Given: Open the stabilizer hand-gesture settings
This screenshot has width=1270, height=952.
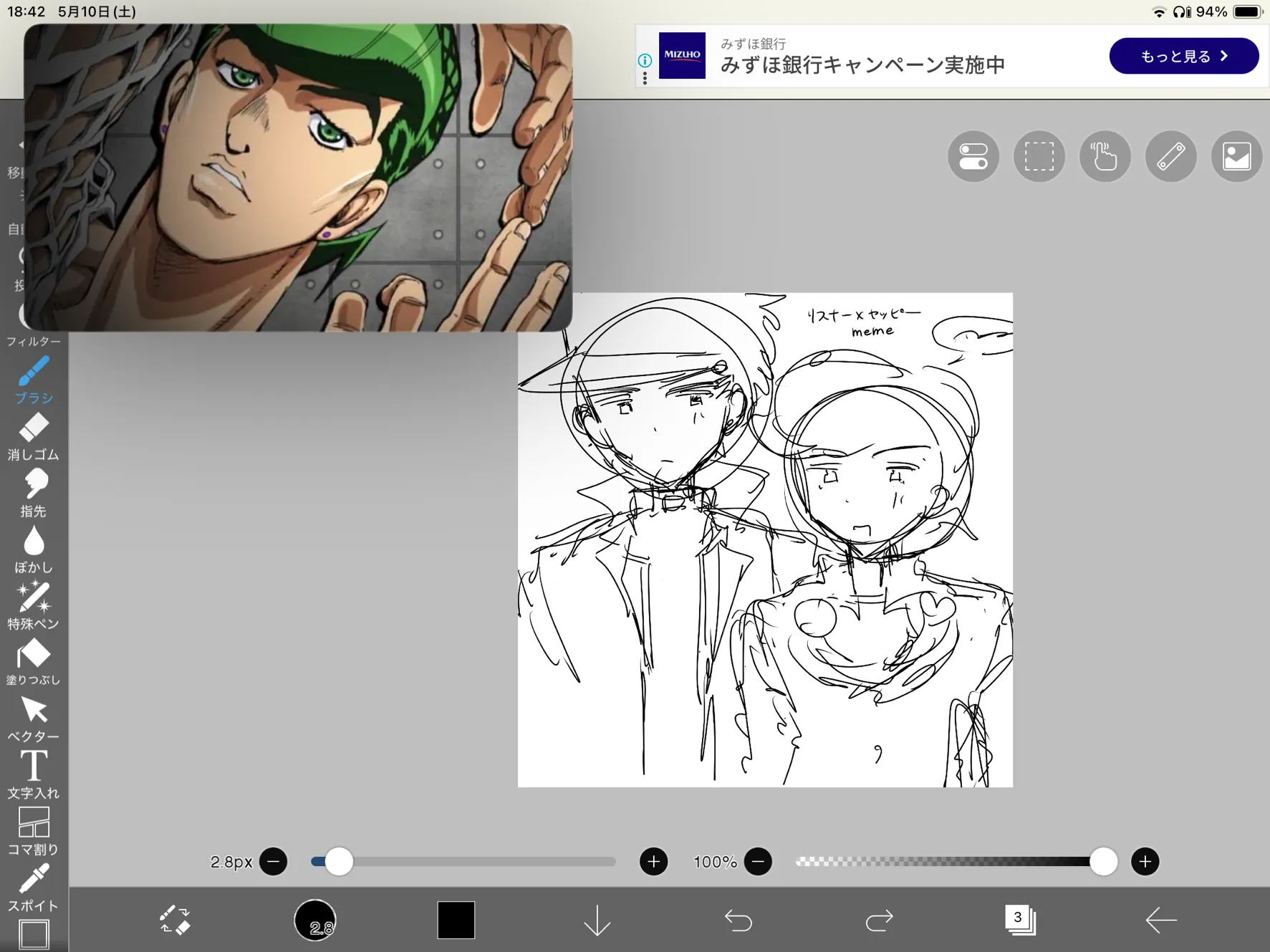Looking at the screenshot, I should [x=1105, y=157].
